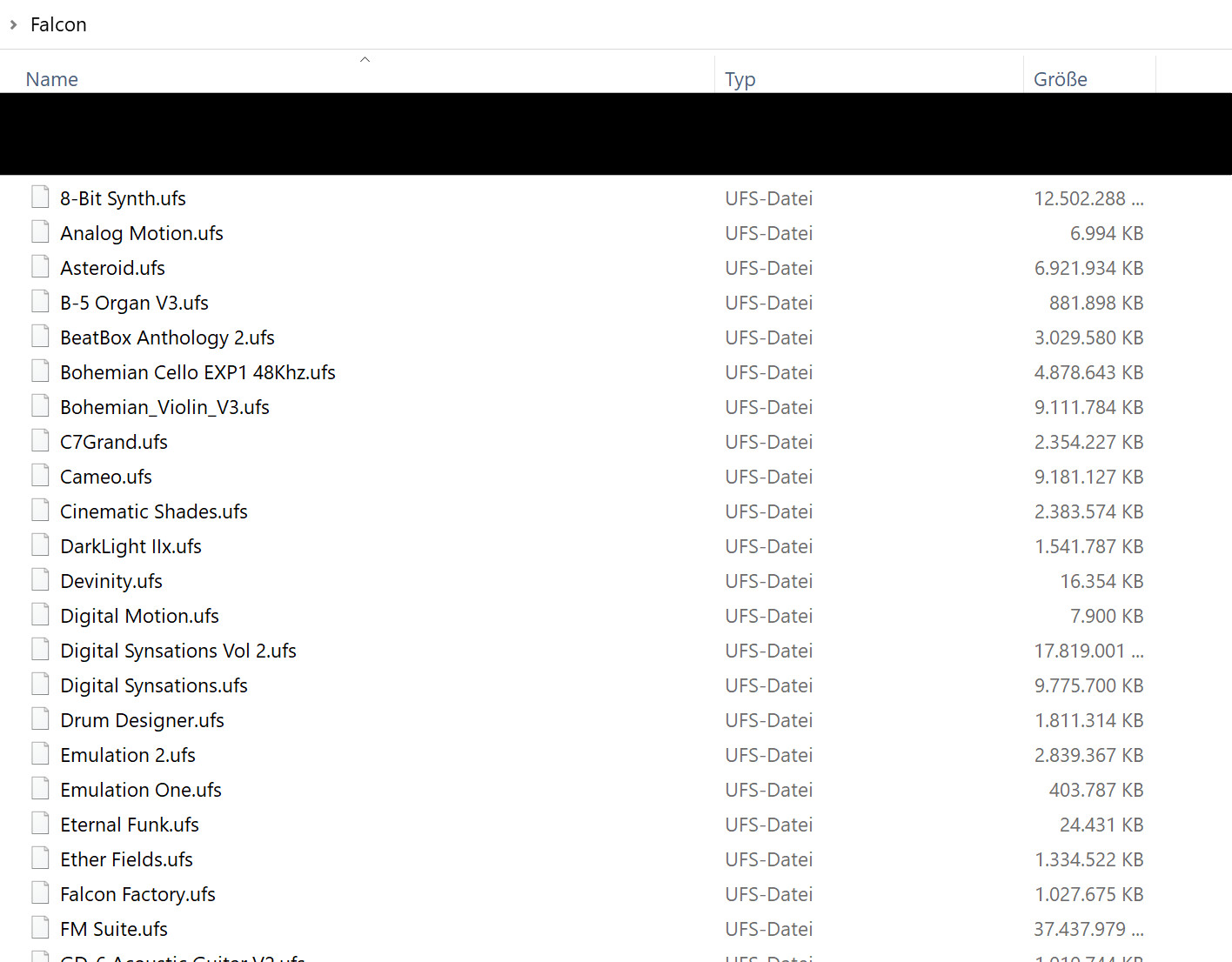Select the file icon of Eternal Funk.ufs
This screenshot has height=962, width=1232.
coord(40,824)
